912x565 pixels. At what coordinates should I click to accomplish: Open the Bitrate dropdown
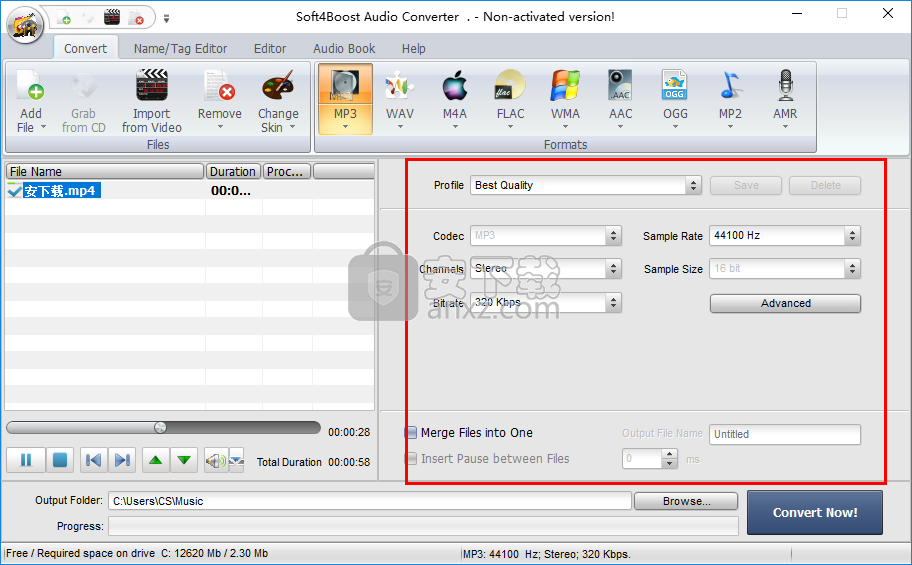(613, 302)
